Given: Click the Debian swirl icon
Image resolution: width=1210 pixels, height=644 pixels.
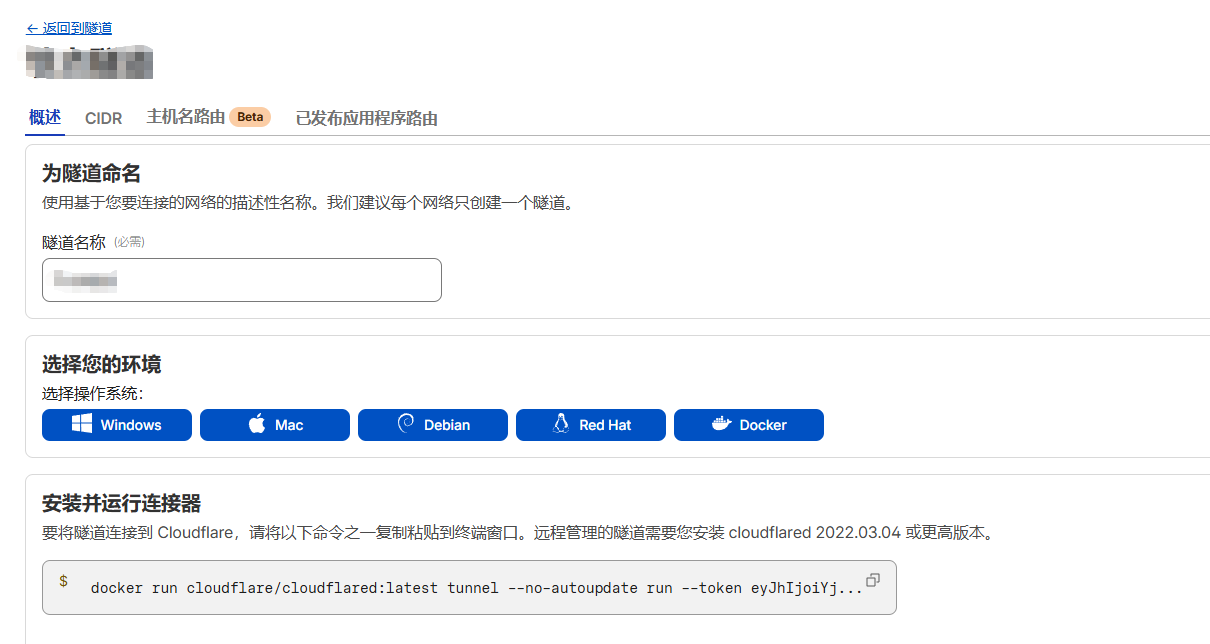Looking at the screenshot, I should (x=406, y=424).
